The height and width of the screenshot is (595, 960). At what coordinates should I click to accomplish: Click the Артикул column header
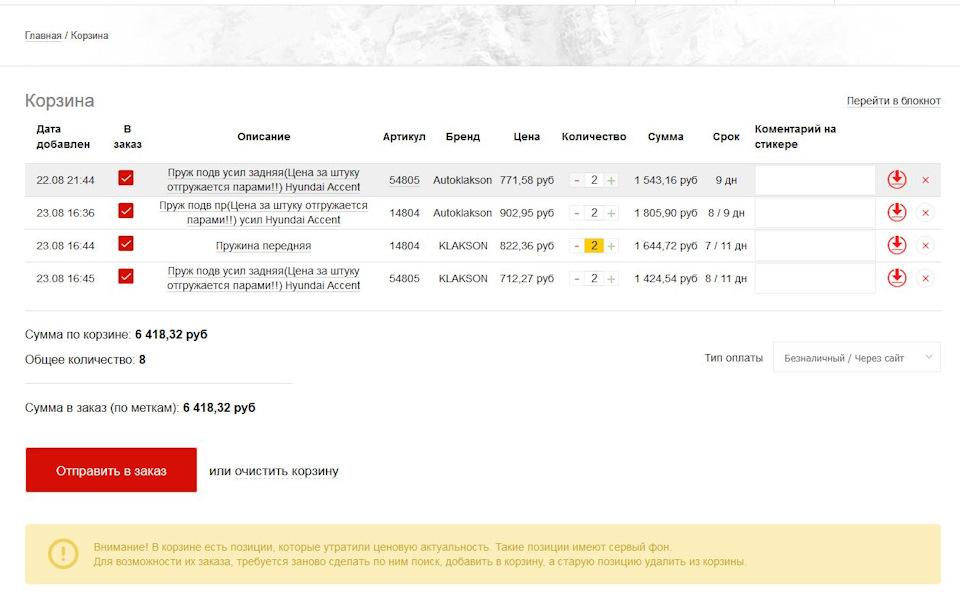coord(404,137)
